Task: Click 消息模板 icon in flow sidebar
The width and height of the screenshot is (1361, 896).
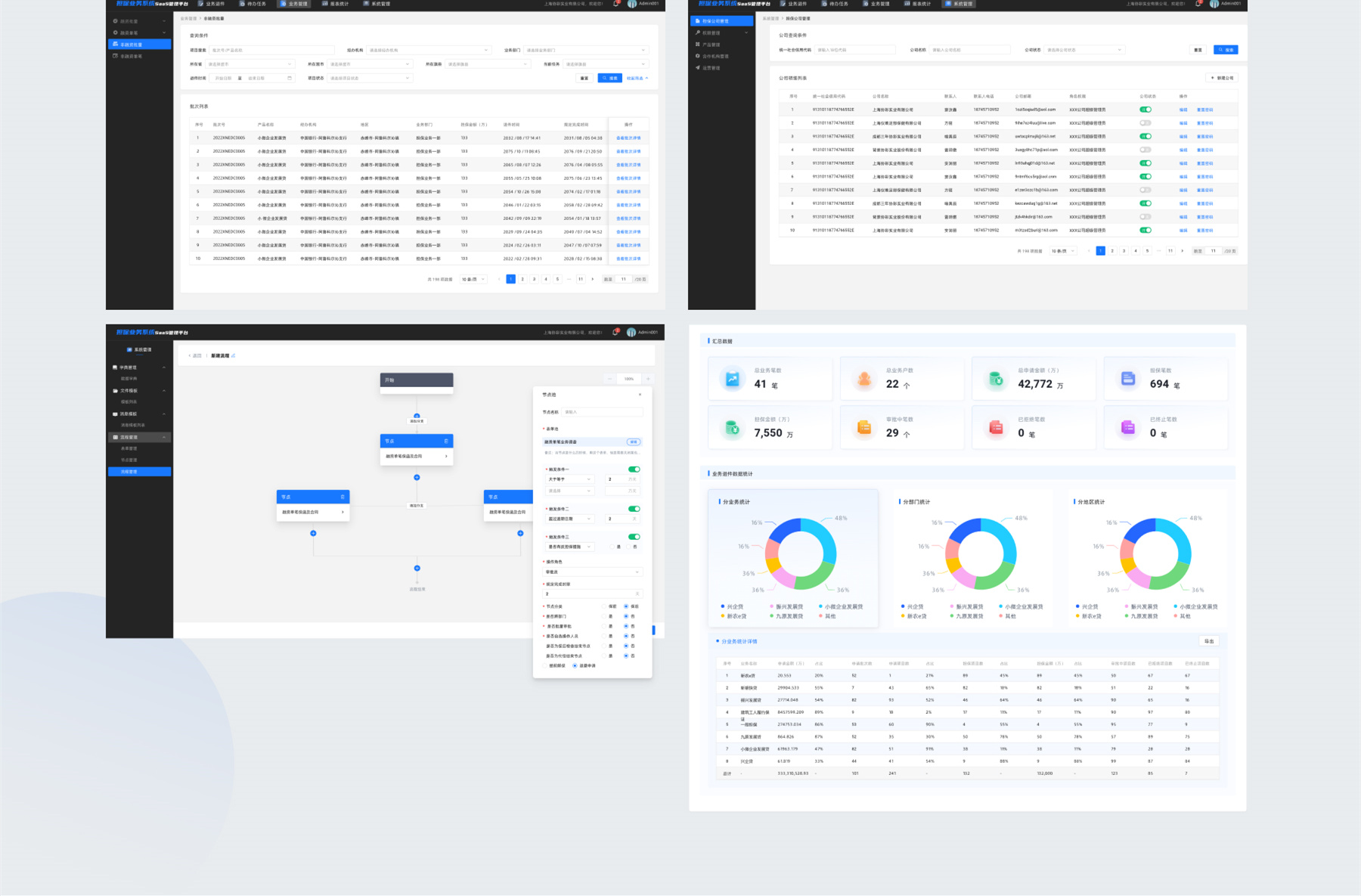Action: [x=115, y=414]
